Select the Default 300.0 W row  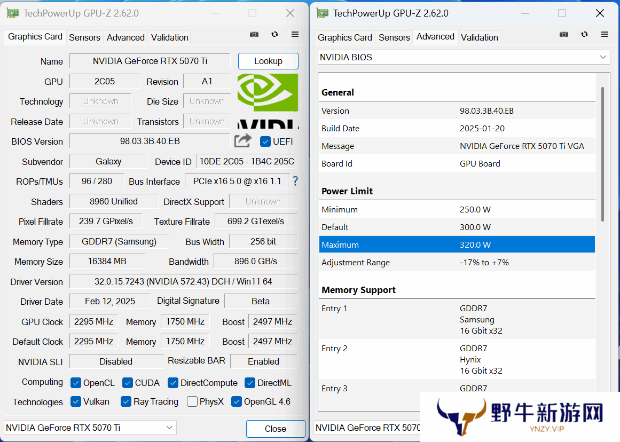457,227
